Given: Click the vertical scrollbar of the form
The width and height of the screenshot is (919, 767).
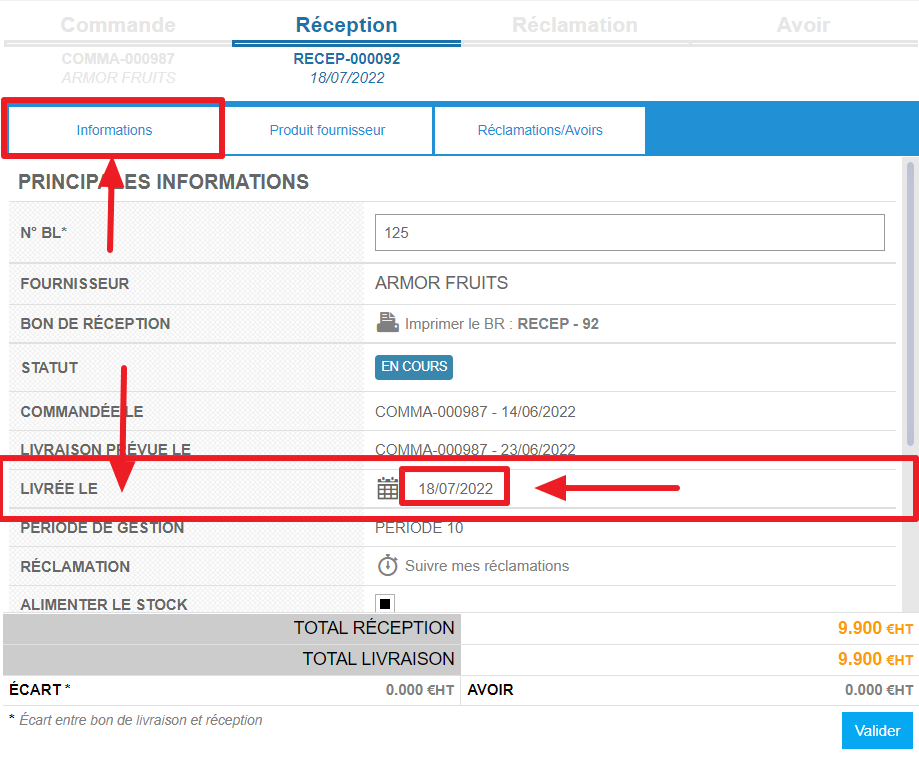Looking at the screenshot, I should tap(910, 305).
